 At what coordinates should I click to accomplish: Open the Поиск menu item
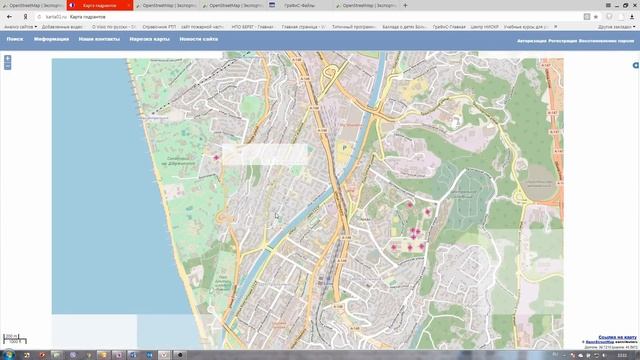[15, 39]
